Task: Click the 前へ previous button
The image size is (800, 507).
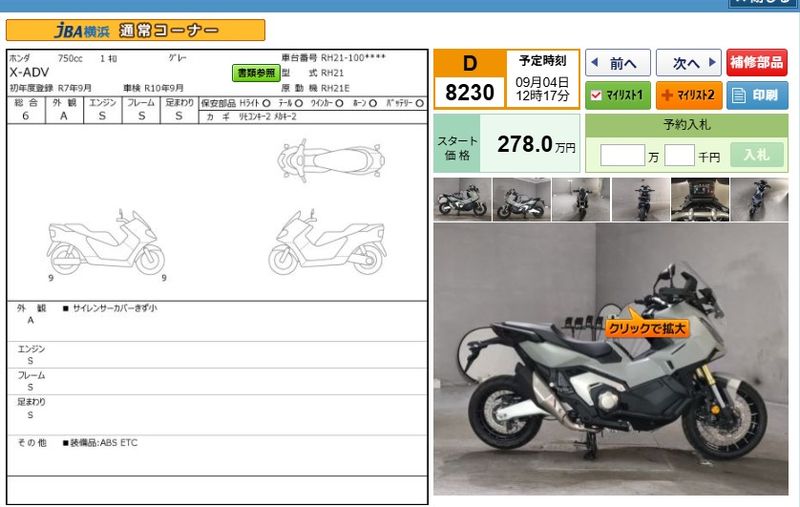Action: [617, 63]
